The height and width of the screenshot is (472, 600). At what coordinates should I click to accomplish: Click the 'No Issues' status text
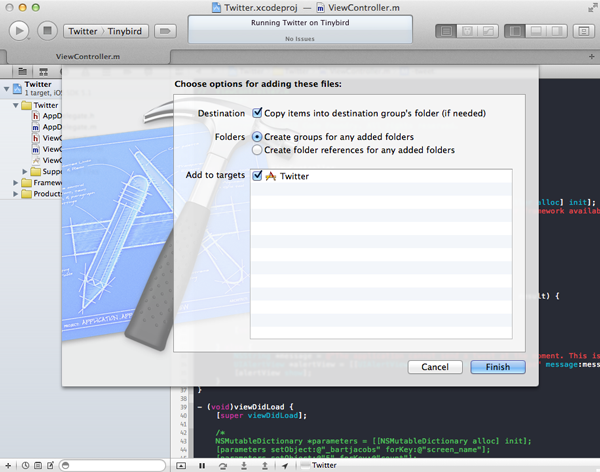pyautogui.click(x=300, y=39)
